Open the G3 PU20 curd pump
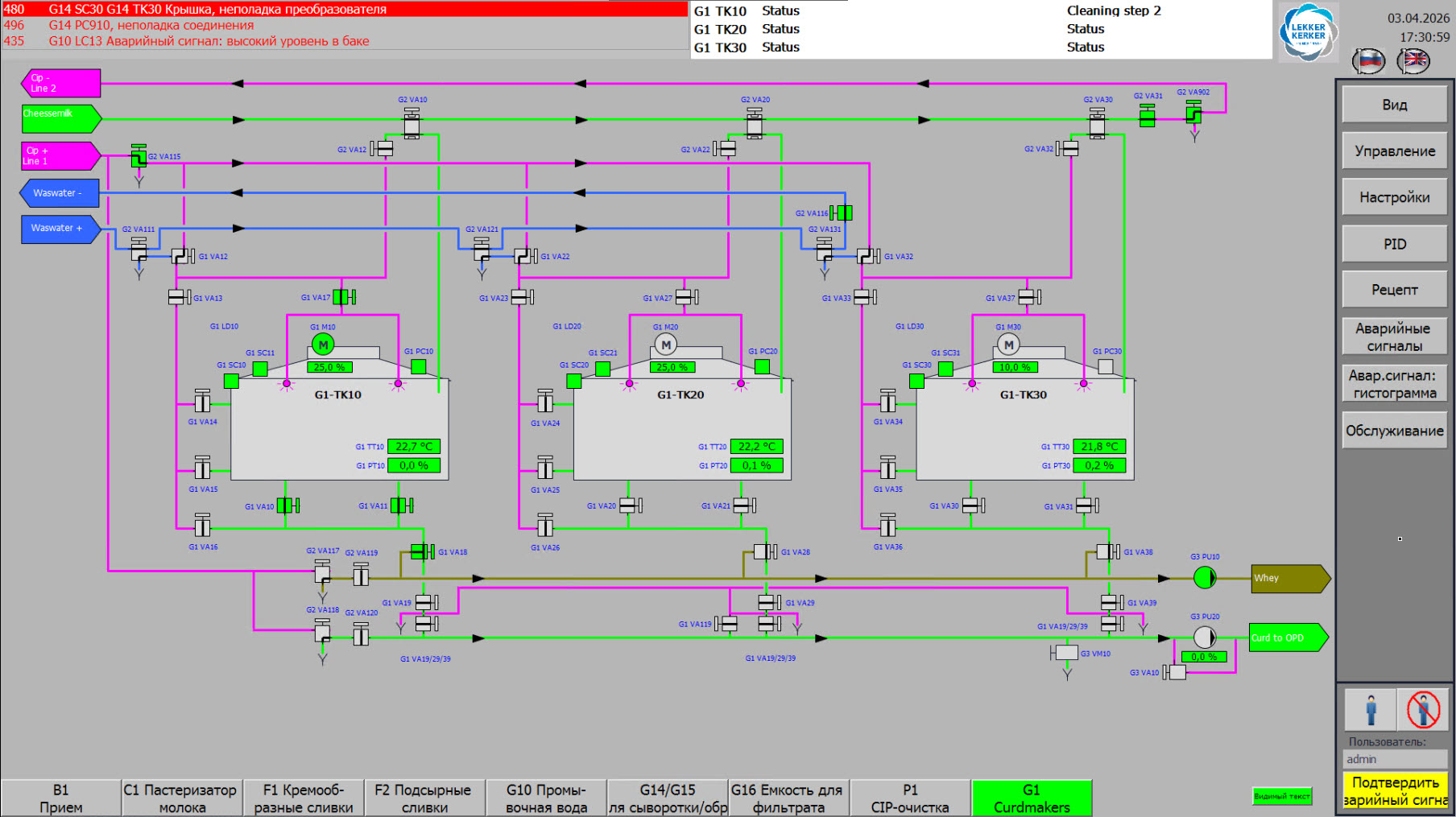The height and width of the screenshot is (817, 1456). click(1205, 638)
